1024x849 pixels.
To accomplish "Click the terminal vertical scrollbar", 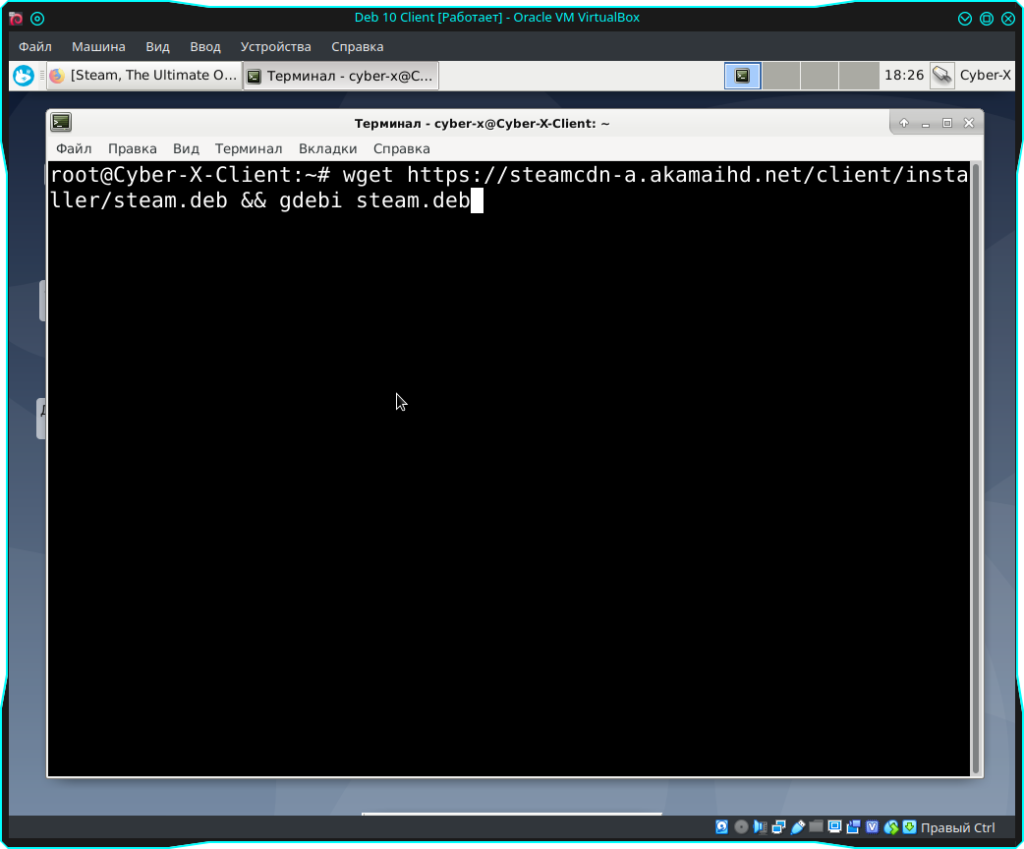I will 976,468.
